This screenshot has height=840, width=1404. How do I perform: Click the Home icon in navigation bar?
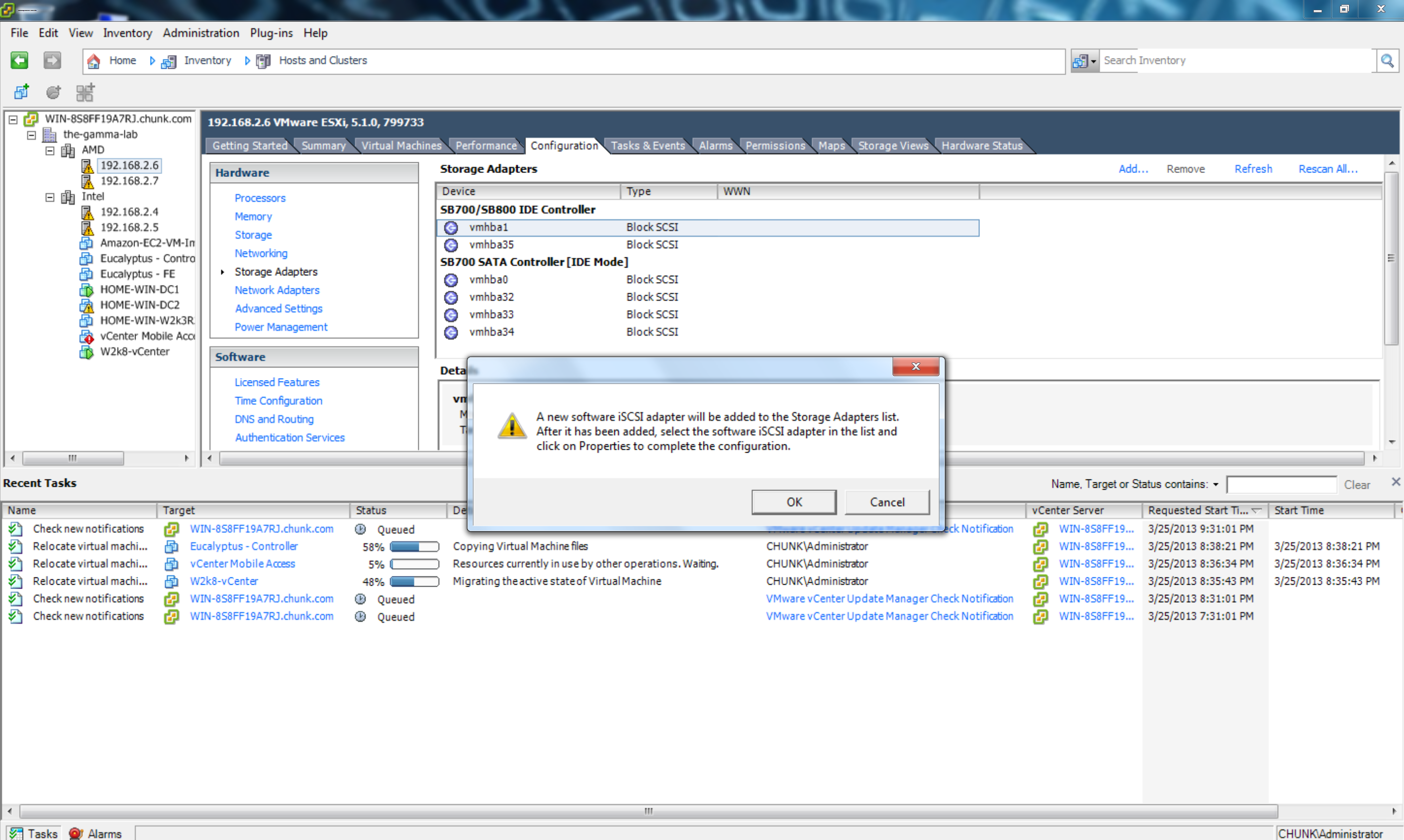pyautogui.click(x=94, y=60)
